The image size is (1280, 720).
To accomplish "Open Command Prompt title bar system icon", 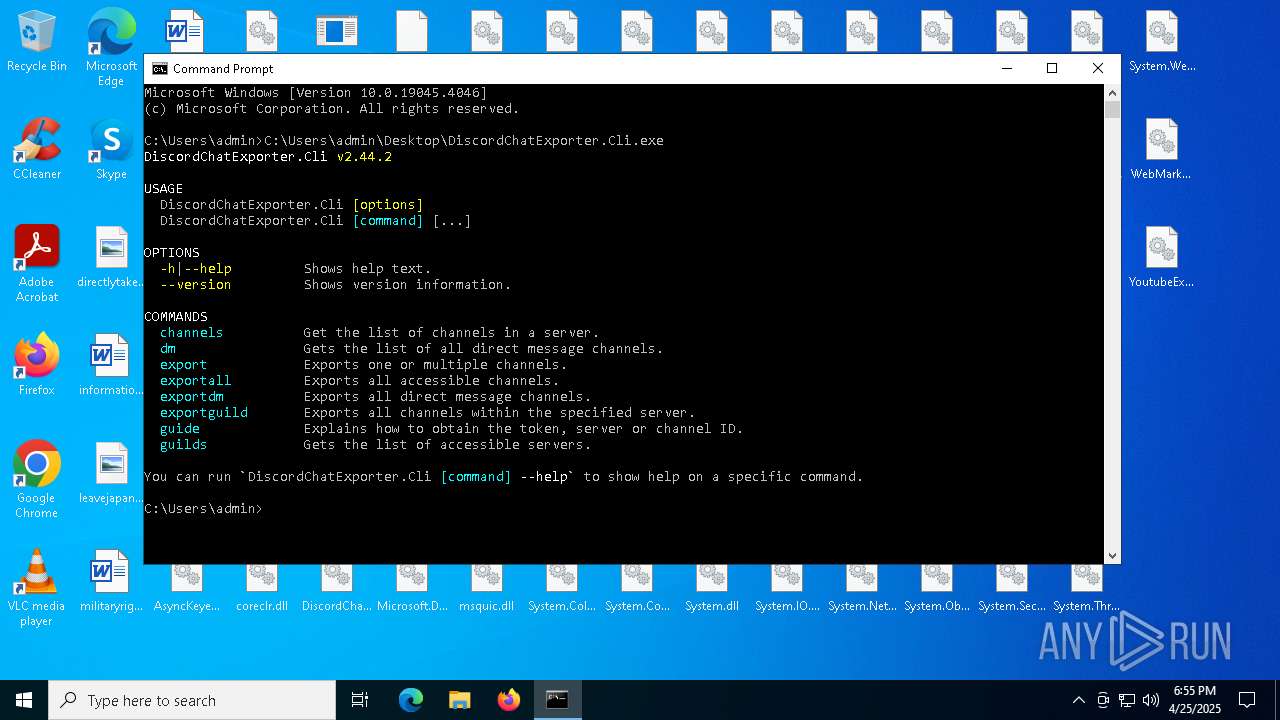I will [160, 69].
